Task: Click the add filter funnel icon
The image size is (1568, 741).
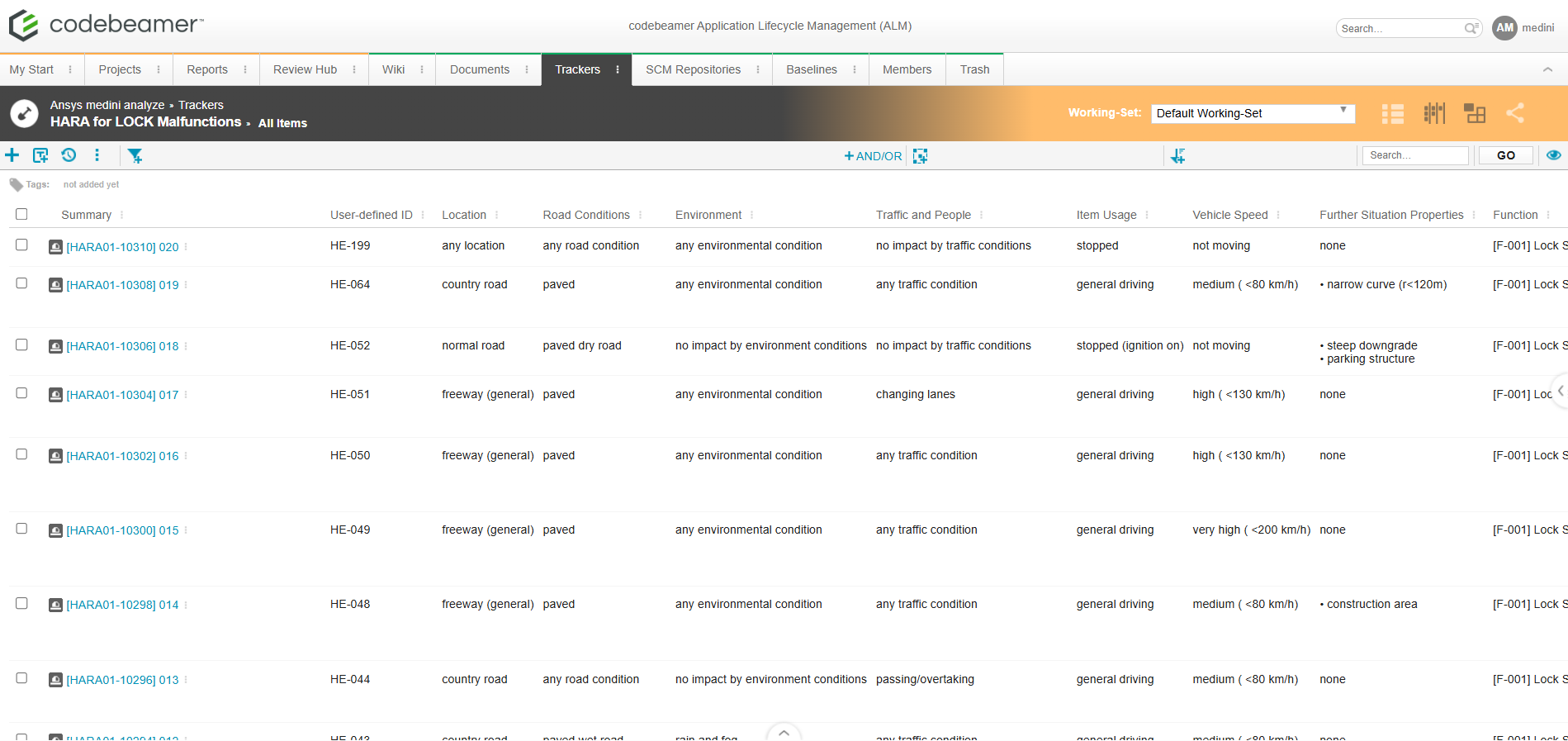Action: pyautogui.click(x=135, y=155)
